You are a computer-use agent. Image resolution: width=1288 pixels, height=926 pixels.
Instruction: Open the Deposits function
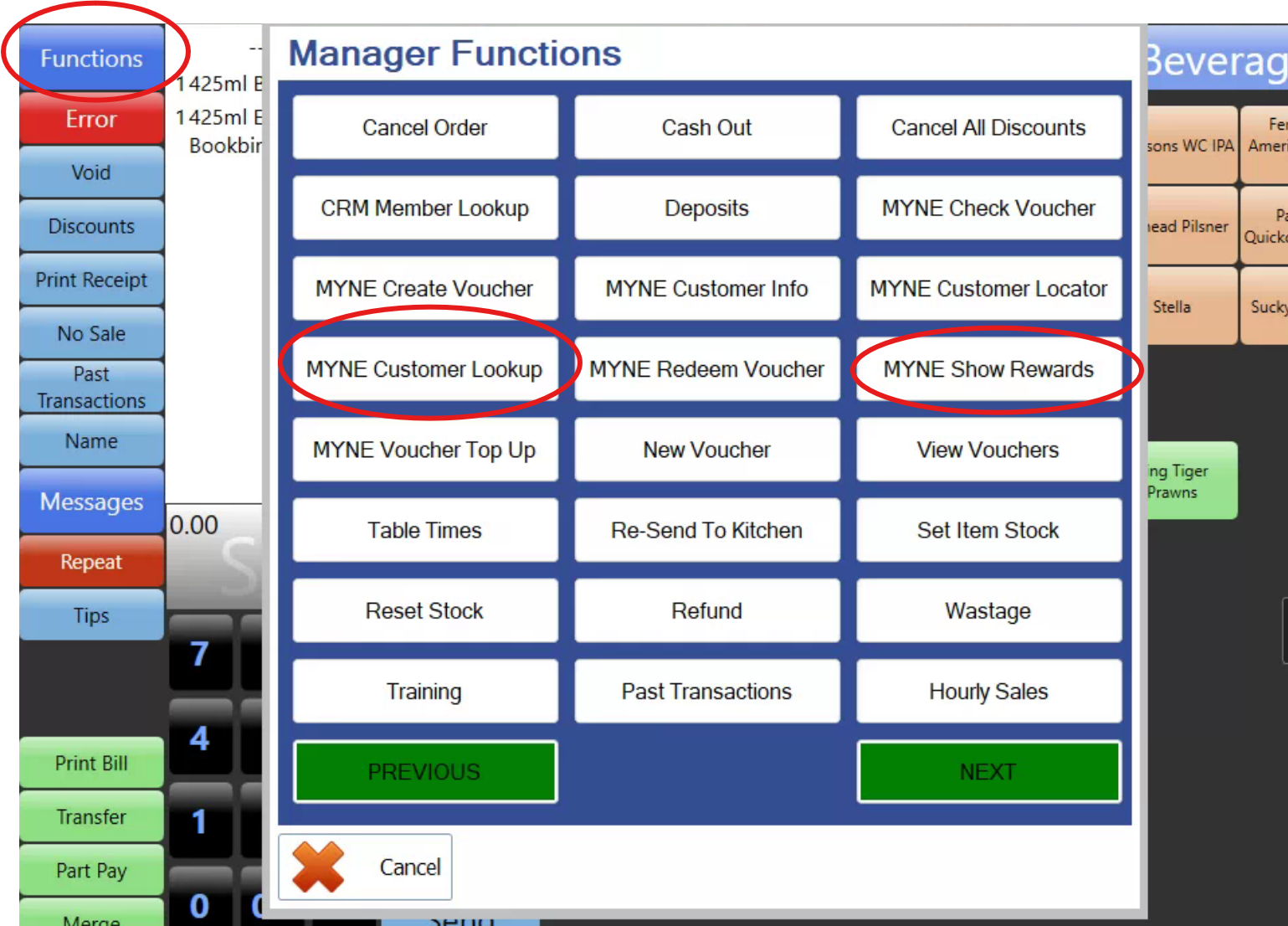(x=707, y=208)
